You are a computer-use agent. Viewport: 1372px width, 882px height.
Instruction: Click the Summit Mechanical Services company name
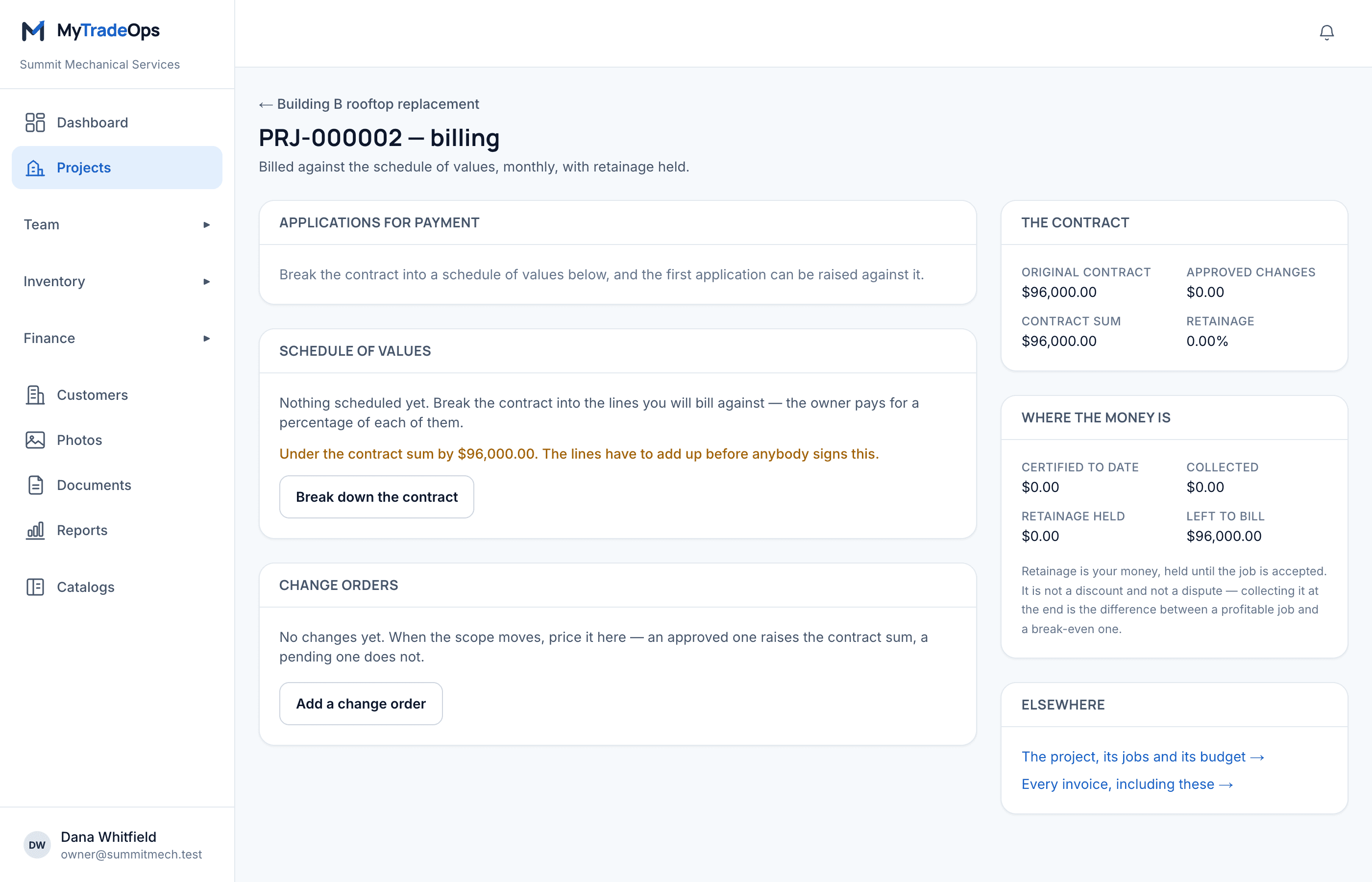(99, 65)
